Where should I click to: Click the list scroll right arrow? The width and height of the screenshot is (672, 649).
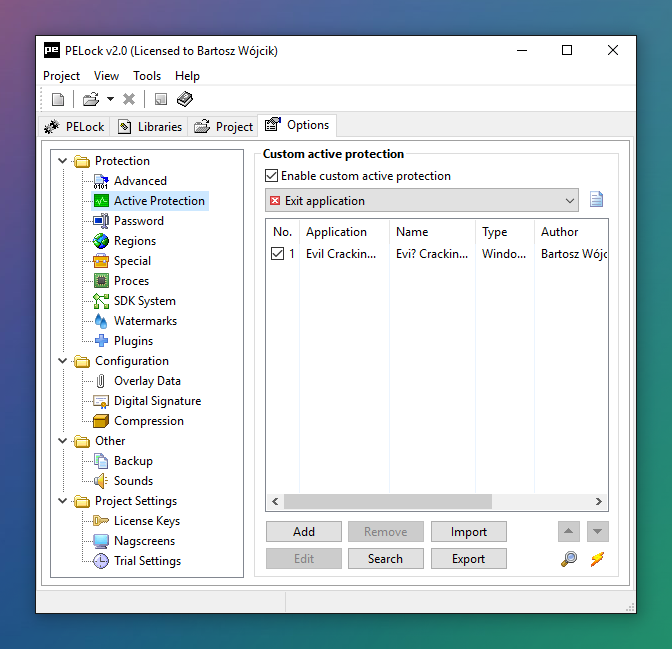tap(599, 502)
